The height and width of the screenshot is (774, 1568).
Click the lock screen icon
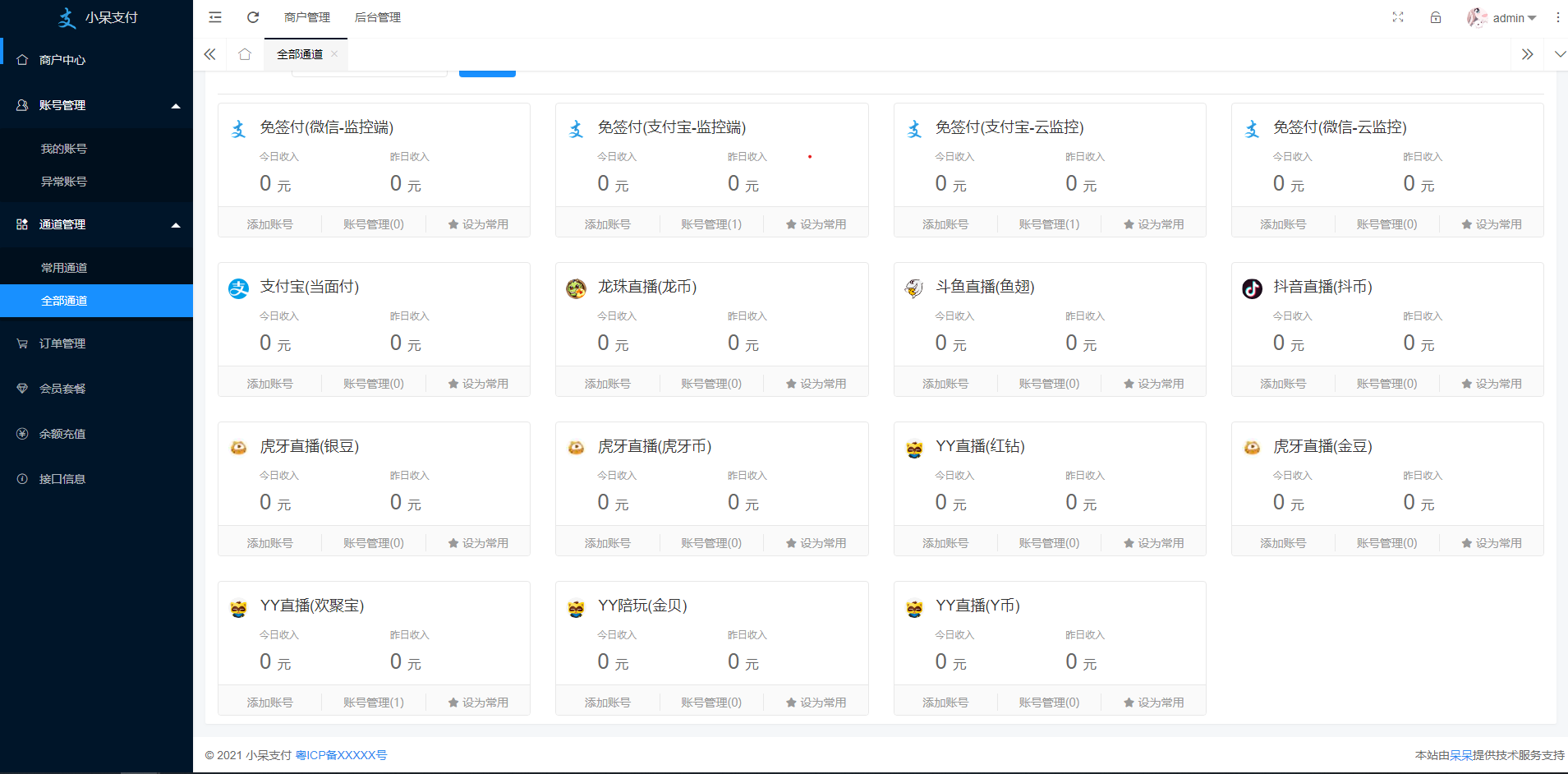[1436, 17]
